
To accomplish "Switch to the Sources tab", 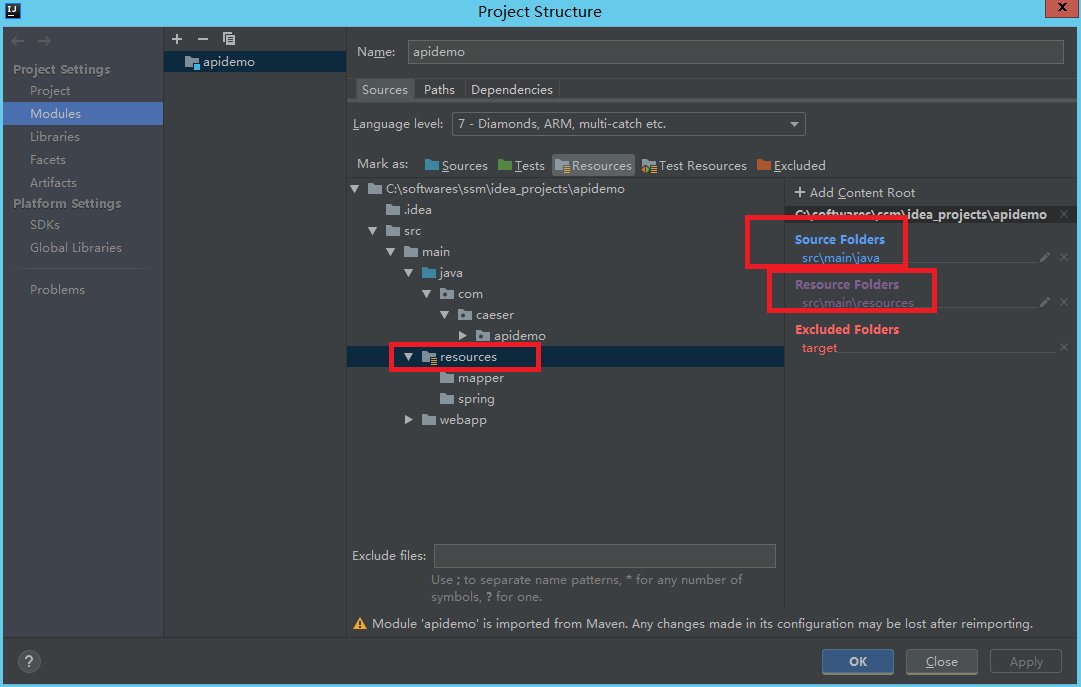I will click(x=385, y=90).
